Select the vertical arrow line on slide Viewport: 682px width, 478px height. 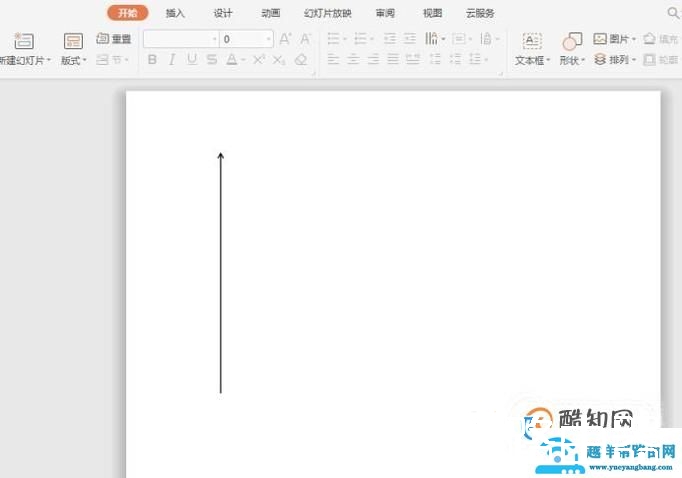pos(221,273)
